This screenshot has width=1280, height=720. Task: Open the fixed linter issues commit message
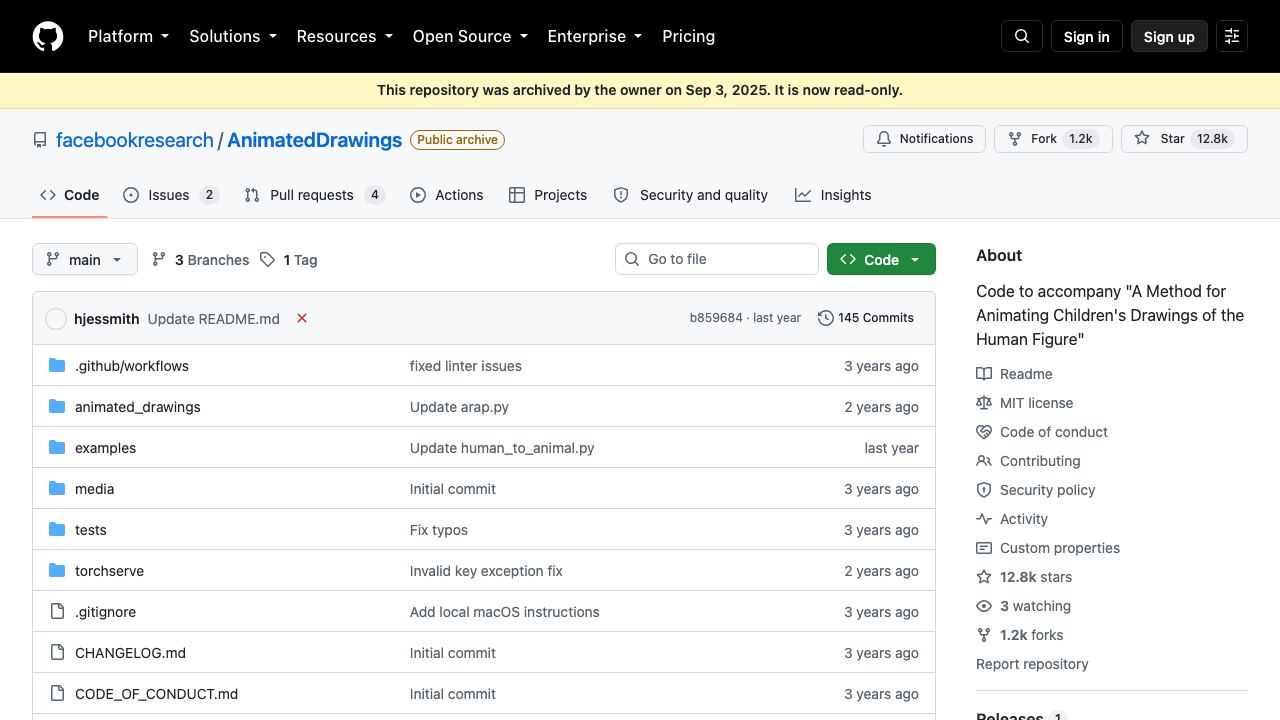coord(466,366)
